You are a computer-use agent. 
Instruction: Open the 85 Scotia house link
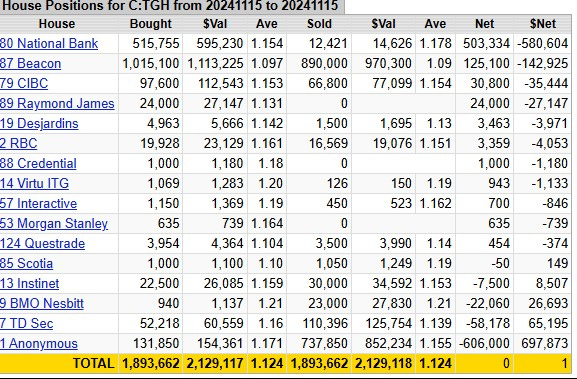[26, 263]
